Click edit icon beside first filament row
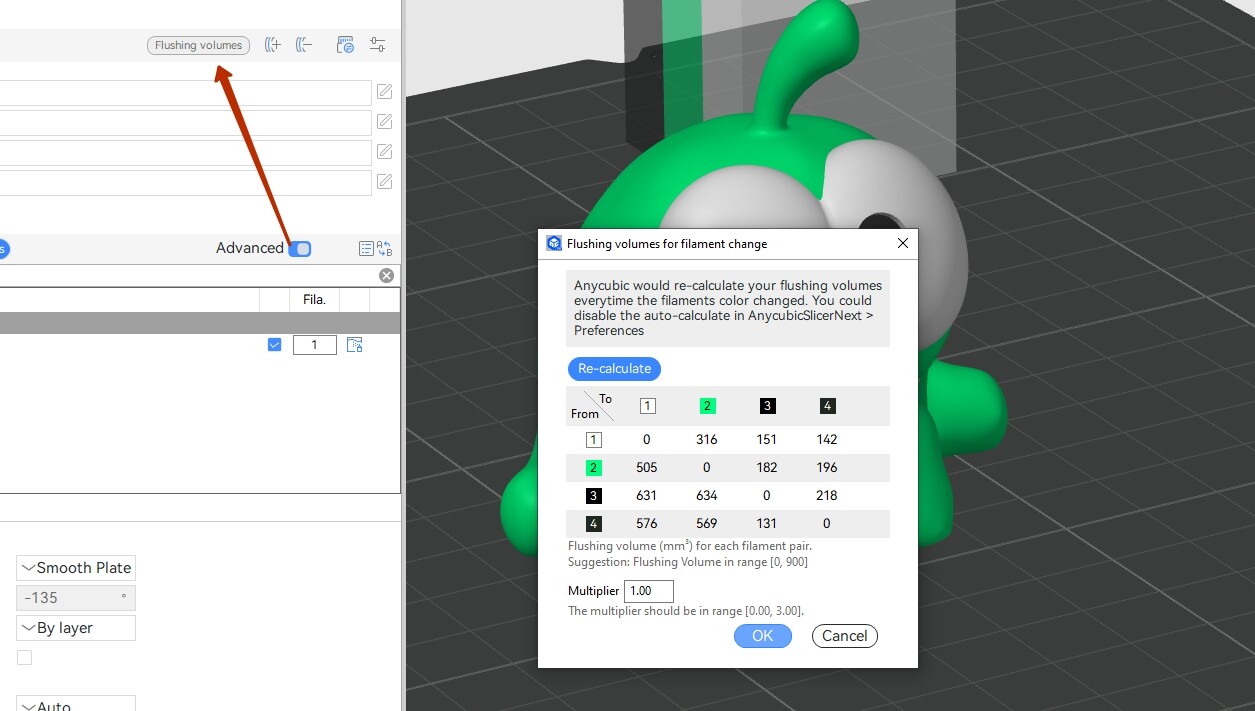1255x711 pixels. (384, 92)
